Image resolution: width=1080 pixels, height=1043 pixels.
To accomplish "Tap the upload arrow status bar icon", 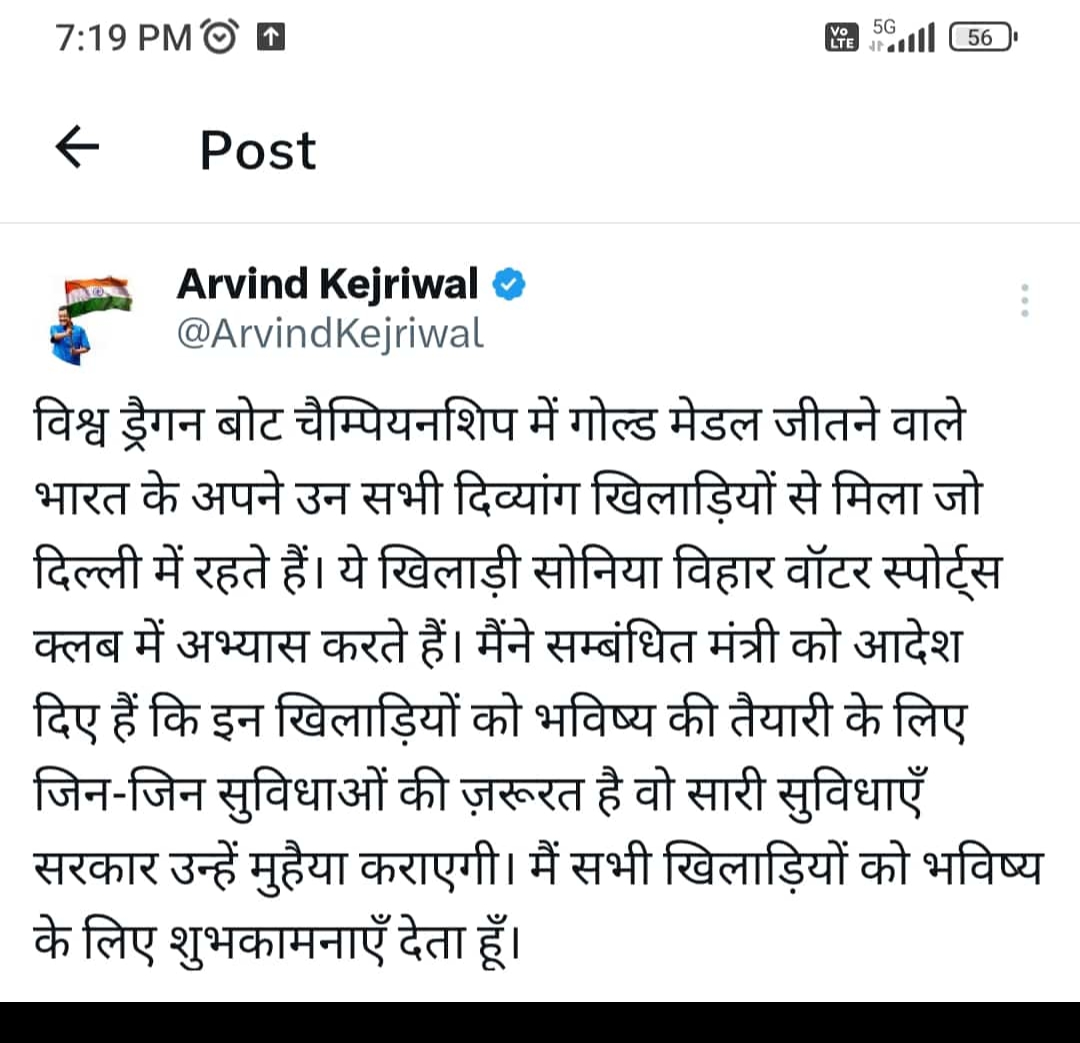I will [271, 38].
